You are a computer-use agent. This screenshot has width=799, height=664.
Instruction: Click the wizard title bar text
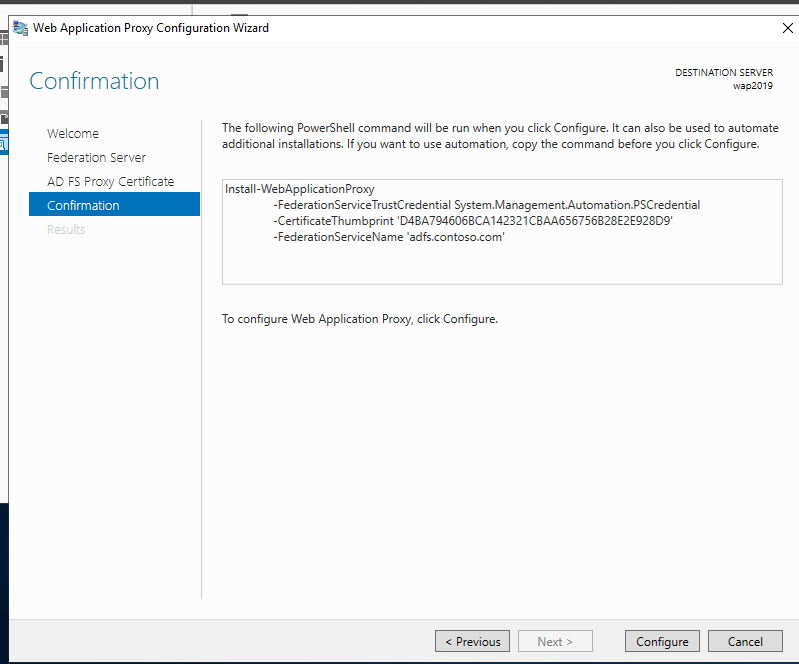point(151,28)
